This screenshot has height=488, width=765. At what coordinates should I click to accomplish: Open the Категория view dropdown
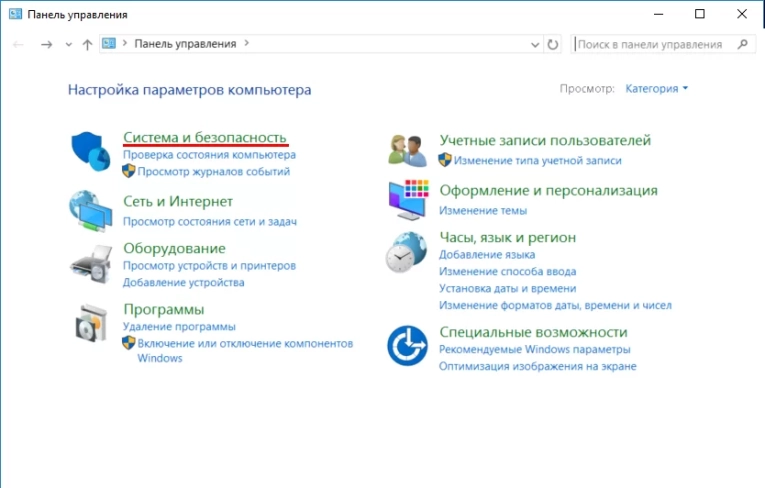pos(657,88)
